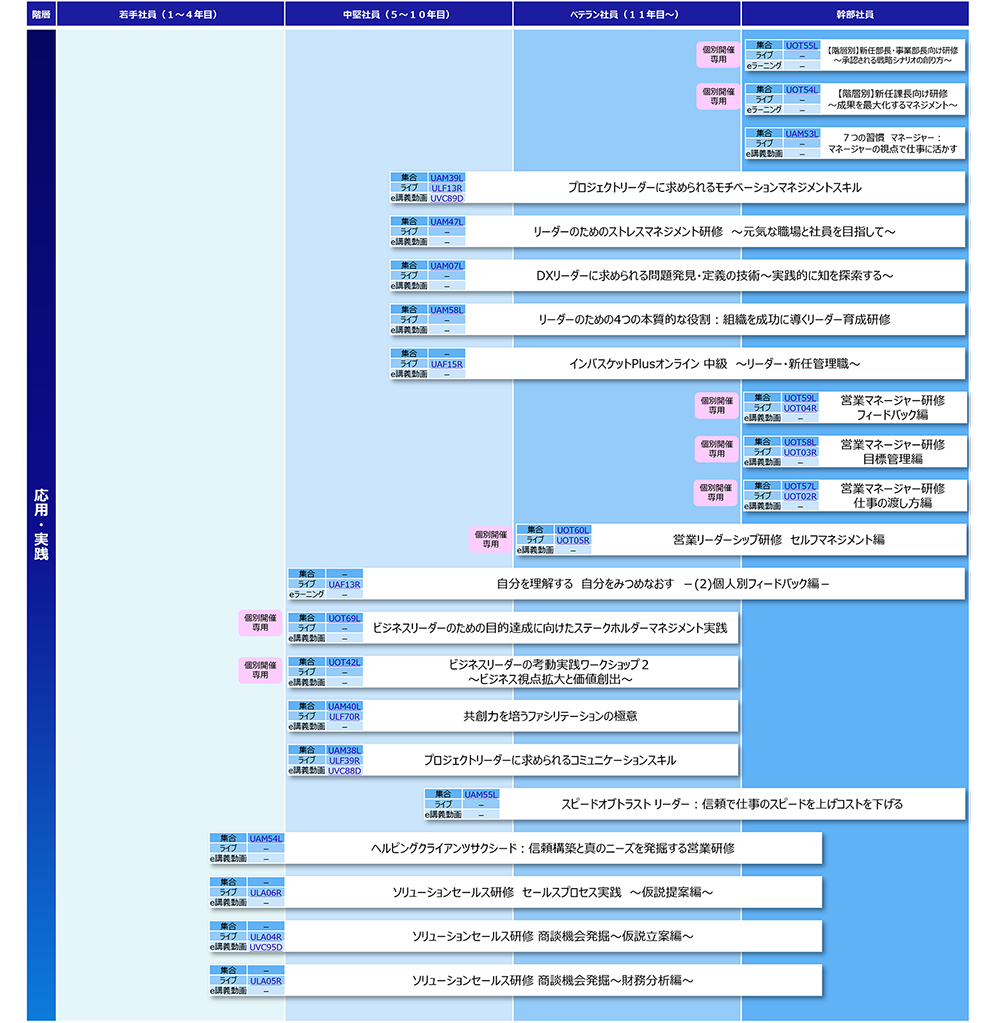Click the ベテラン社員（11年目～） header
This screenshot has height=1023, width=1000.
coord(627,14)
